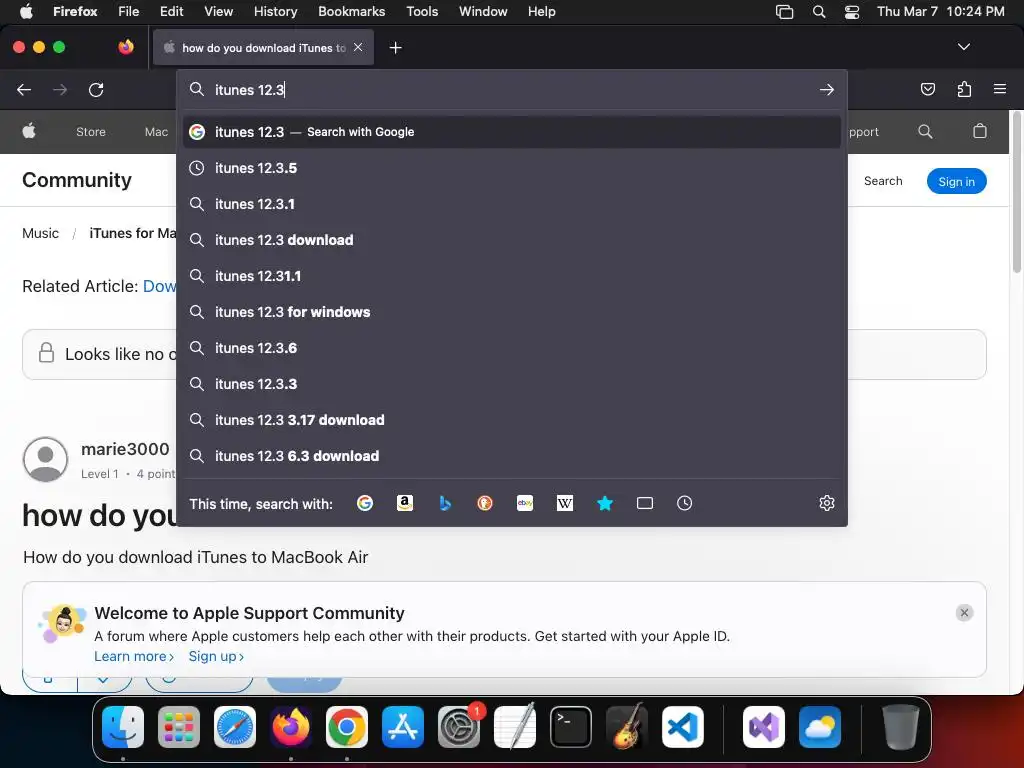Follow the Learn more link
Screen dimensions: 1024x768
pyautogui.click(x=134, y=656)
